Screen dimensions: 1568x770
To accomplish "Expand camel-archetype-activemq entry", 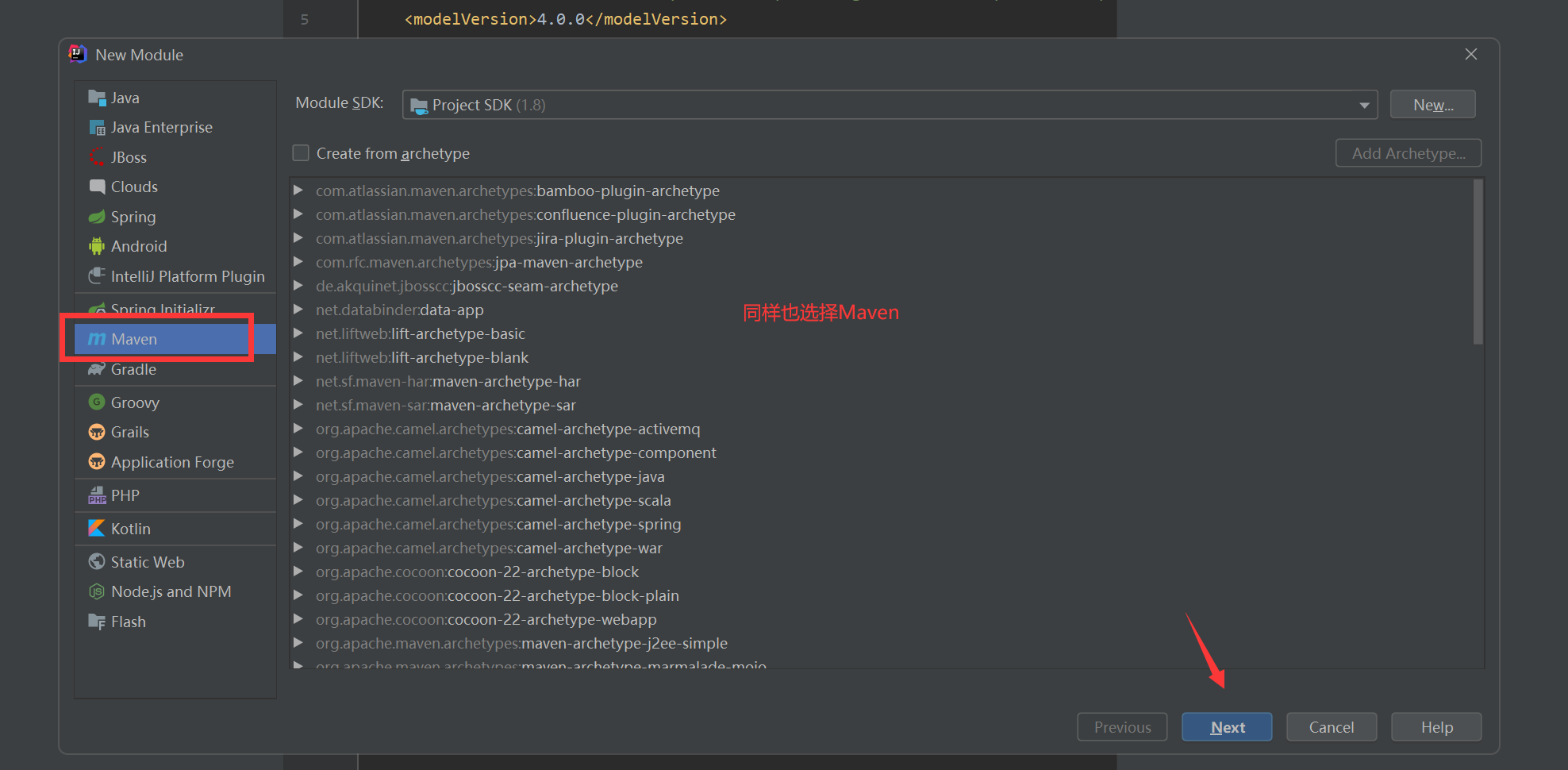I will pyautogui.click(x=298, y=429).
